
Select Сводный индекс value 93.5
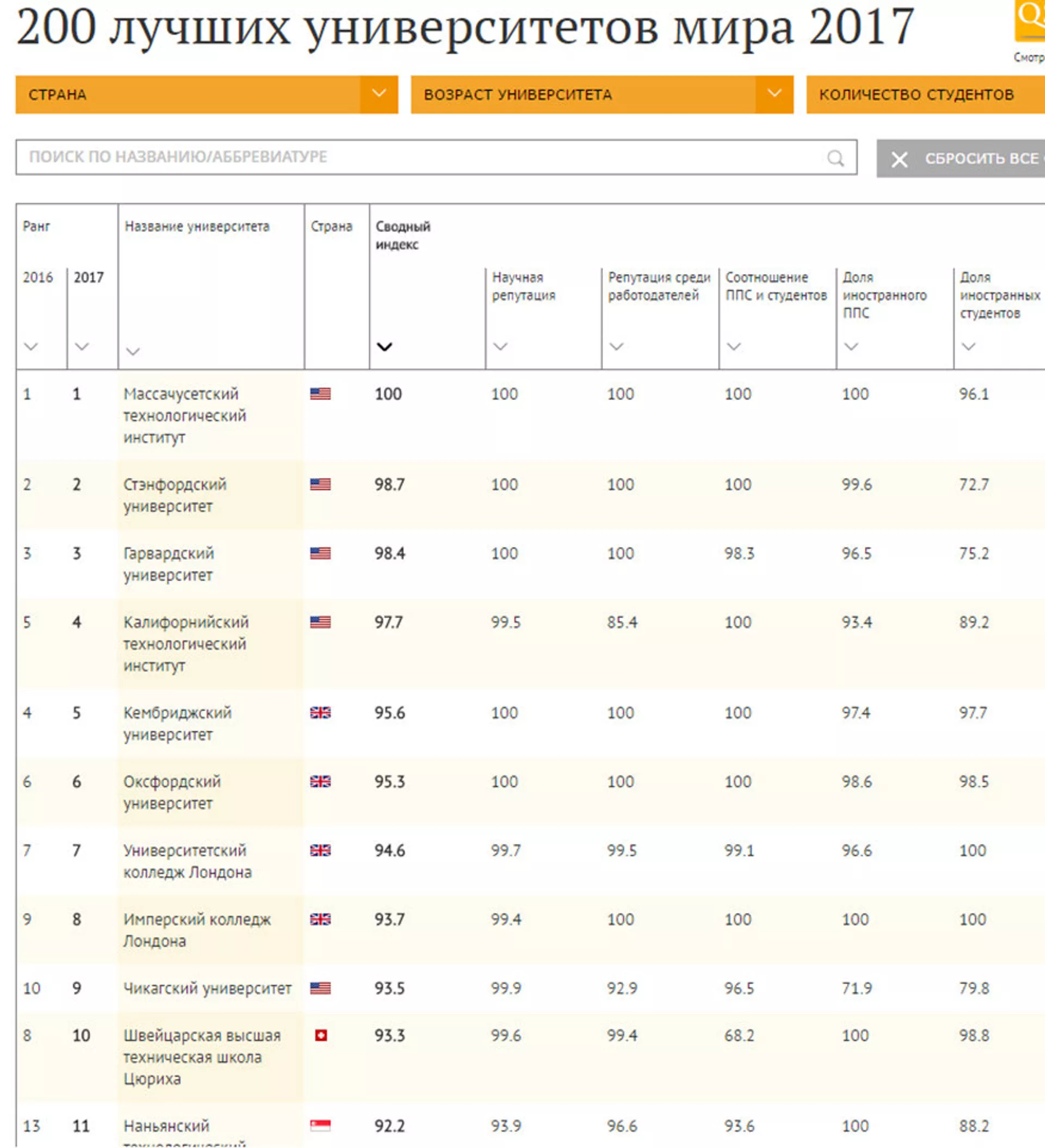point(389,989)
